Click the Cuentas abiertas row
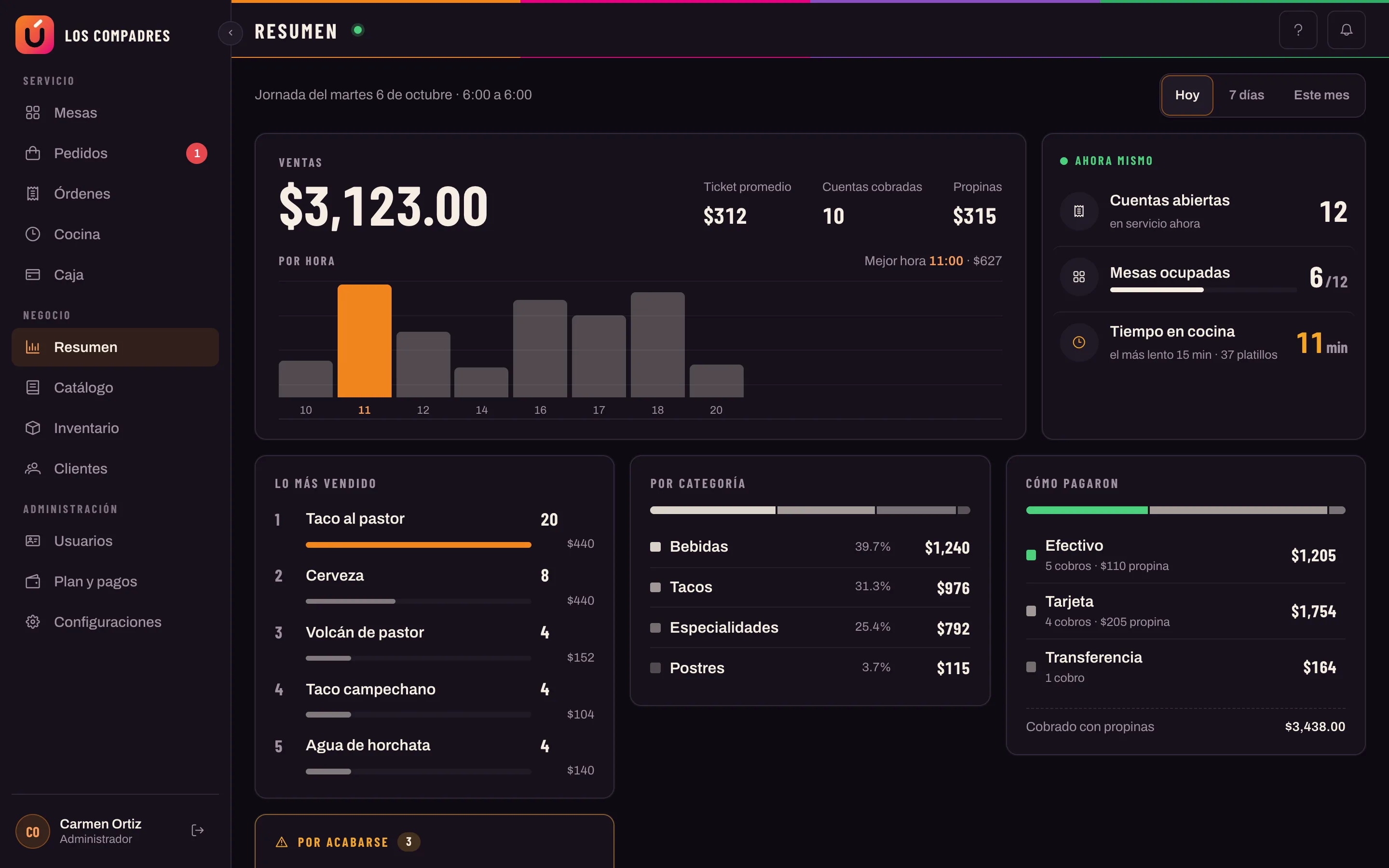Image resolution: width=1389 pixels, height=868 pixels. coord(1204,211)
